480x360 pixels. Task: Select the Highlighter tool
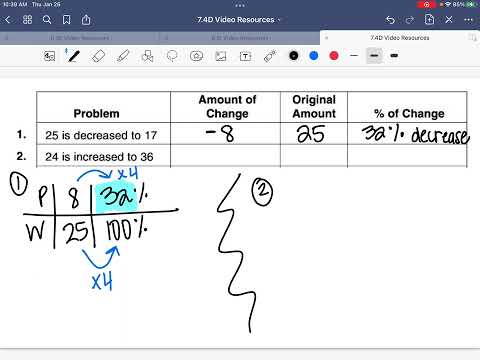pyautogui.click(x=123, y=56)
